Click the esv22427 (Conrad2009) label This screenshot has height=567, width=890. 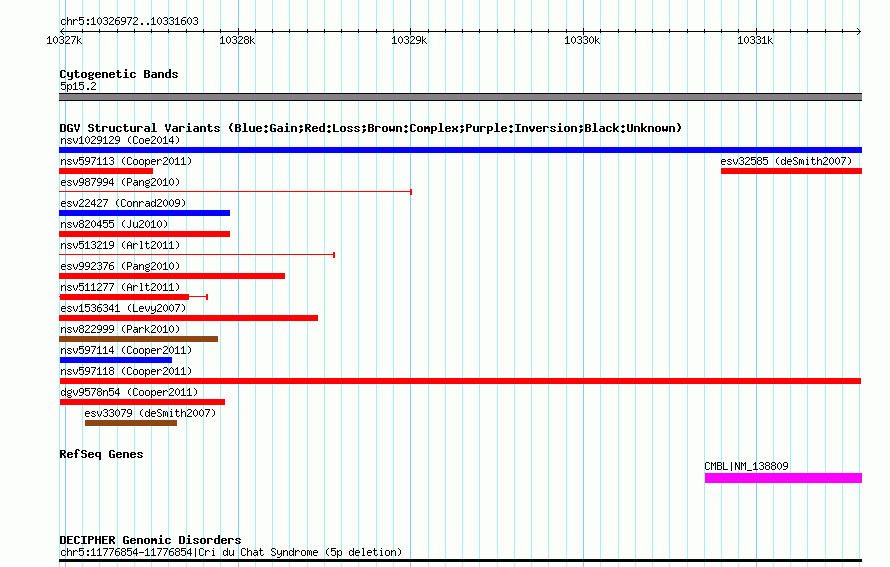pos(123,203)
